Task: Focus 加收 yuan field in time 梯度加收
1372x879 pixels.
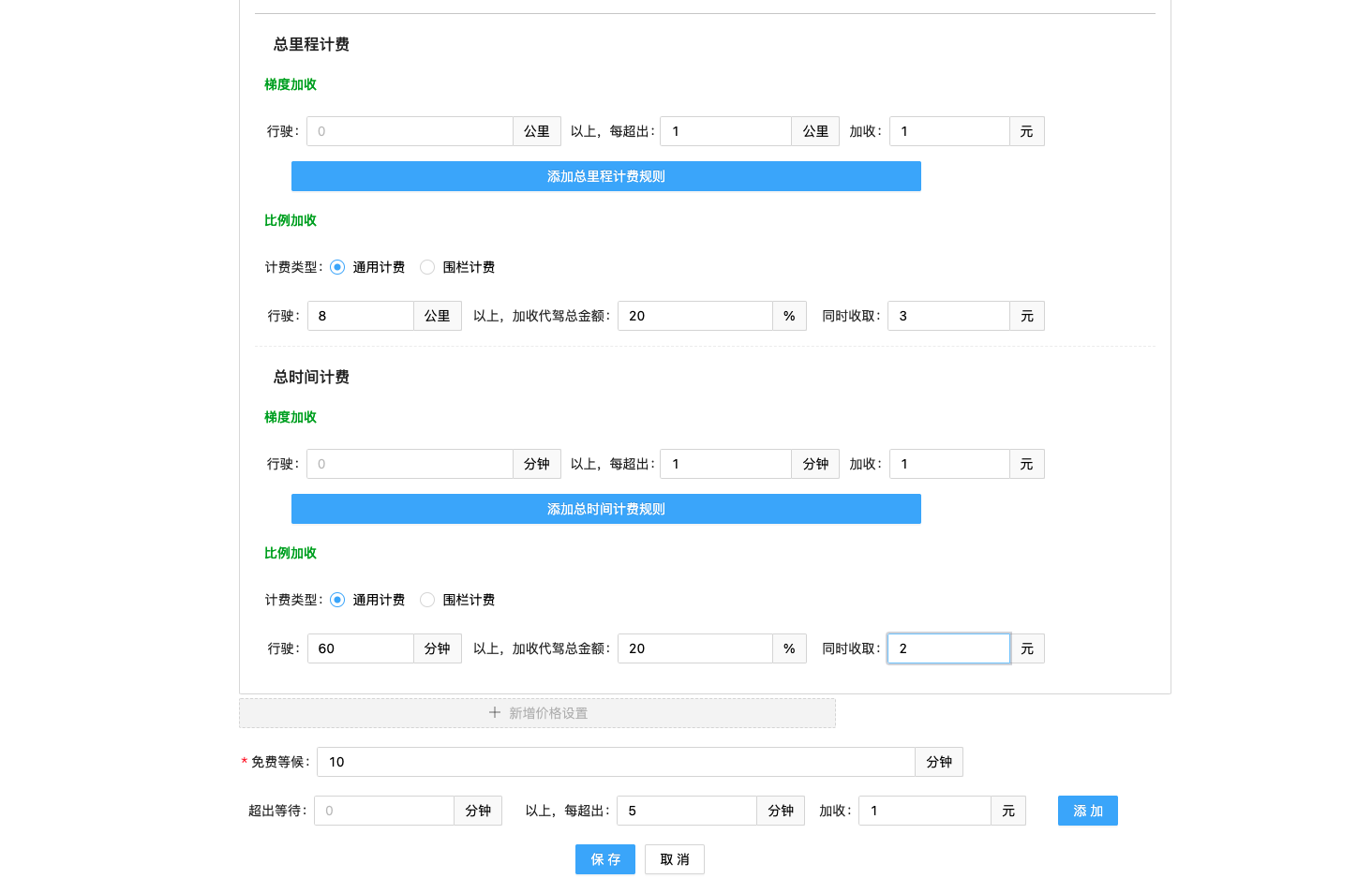Action: point(949,464)
